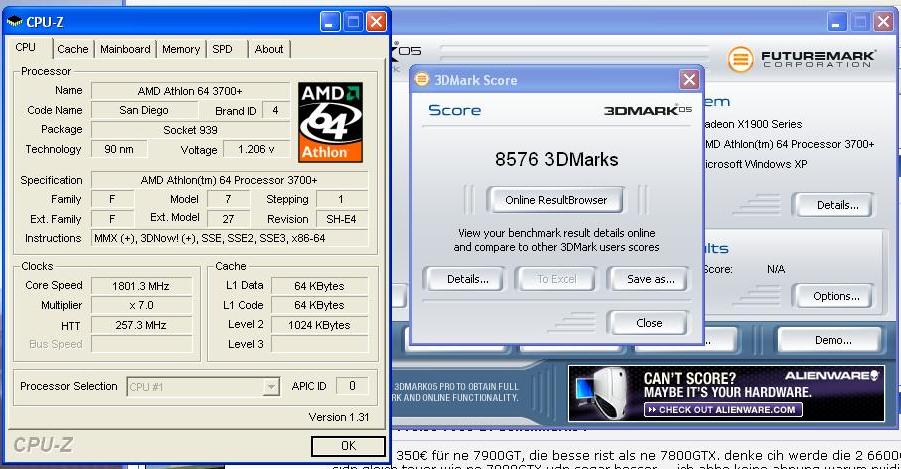Click the Close button in Score dialog

tap(649, 323)
